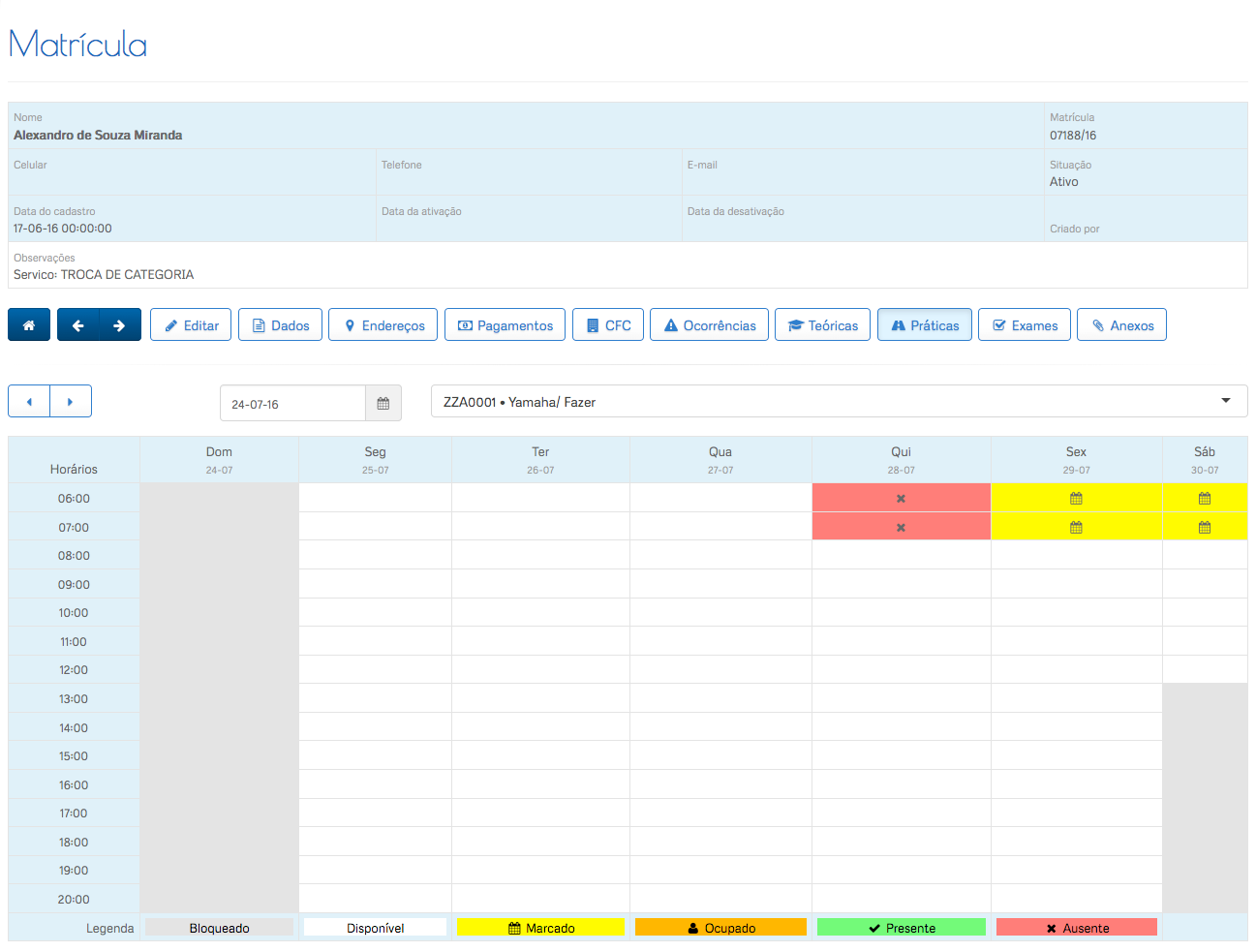Go to previous week with caret
The width and height of the screenshot is (1256, 952).
point(29,402)
